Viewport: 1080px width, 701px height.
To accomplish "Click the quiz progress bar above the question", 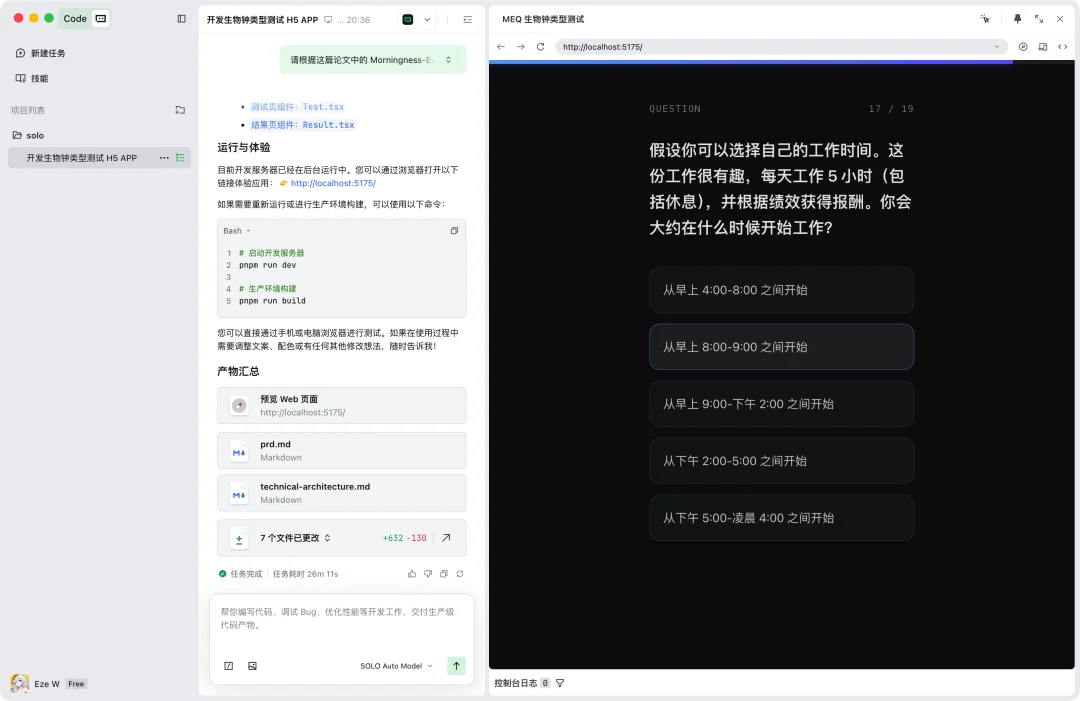I will pos(781,62).
